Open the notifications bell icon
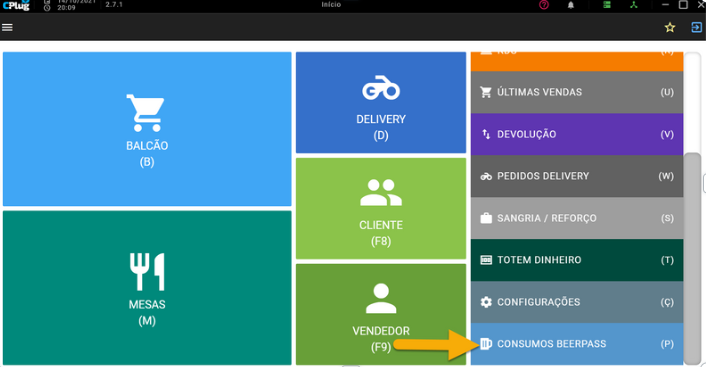This screenshot has height=367, width=706. tap(570, 5)
